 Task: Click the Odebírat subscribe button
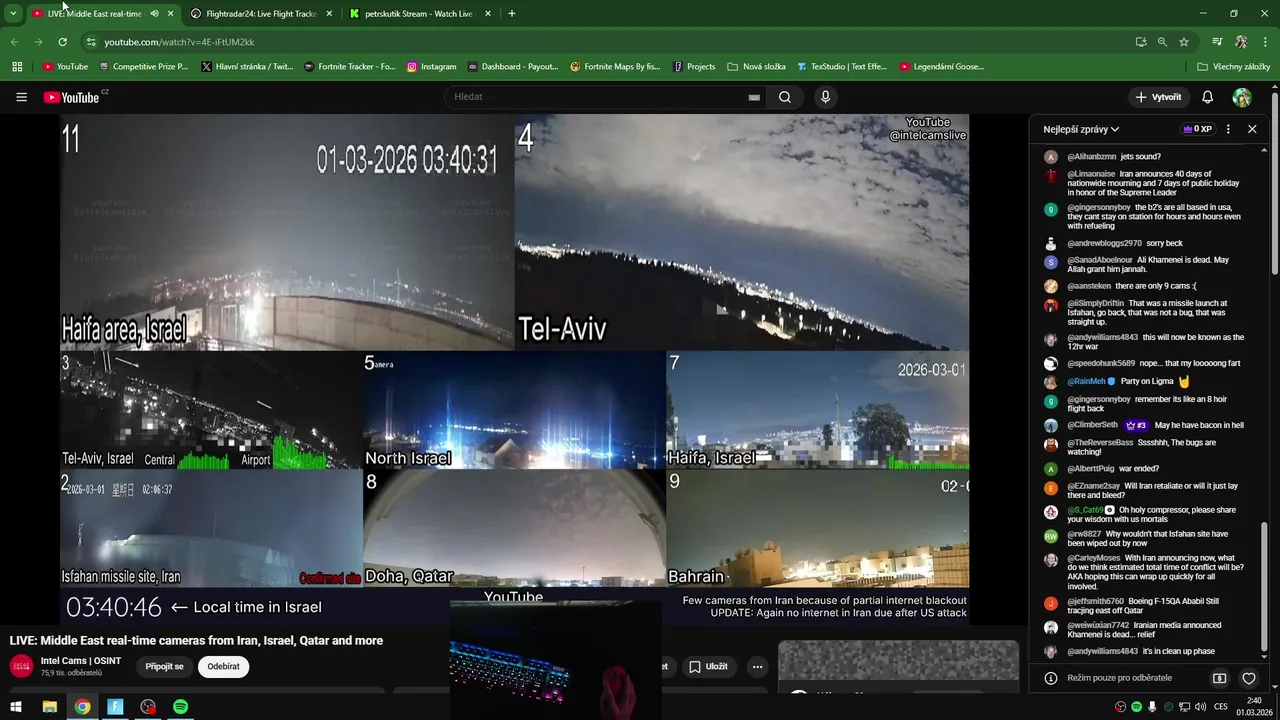(223, 666)
